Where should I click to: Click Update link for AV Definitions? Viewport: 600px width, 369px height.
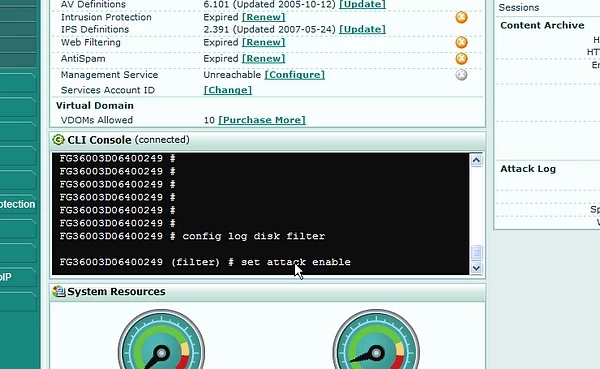click(362, 5)
